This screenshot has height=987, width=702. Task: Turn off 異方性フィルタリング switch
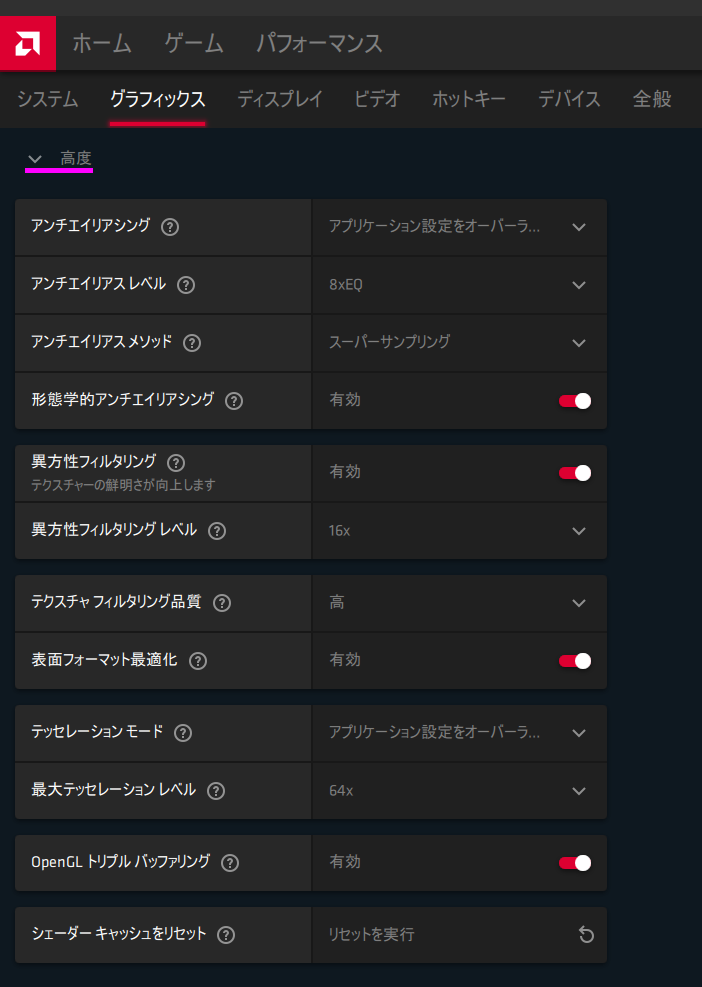pos(575,473)
